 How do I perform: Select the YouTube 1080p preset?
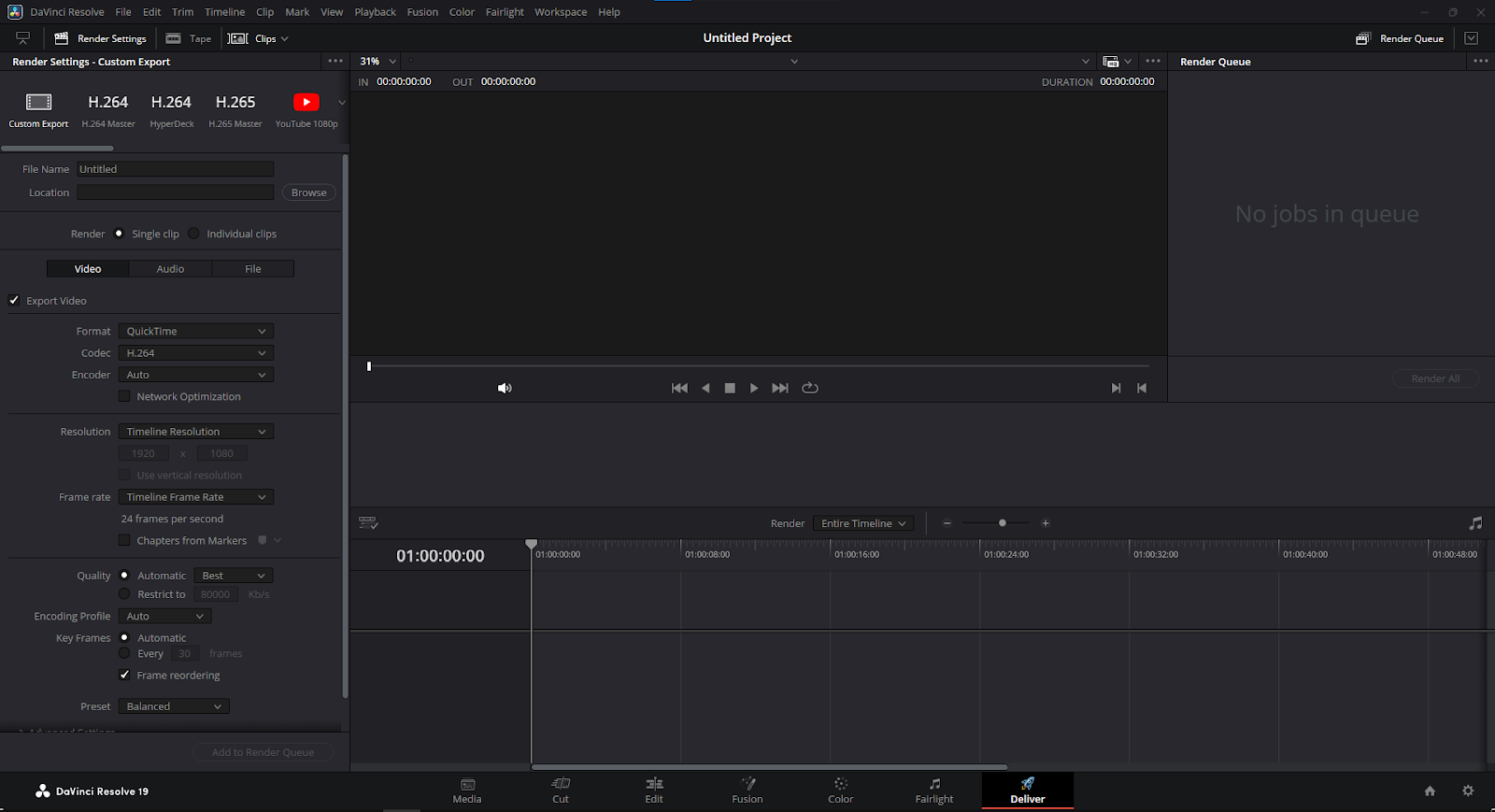click(306, 109)
